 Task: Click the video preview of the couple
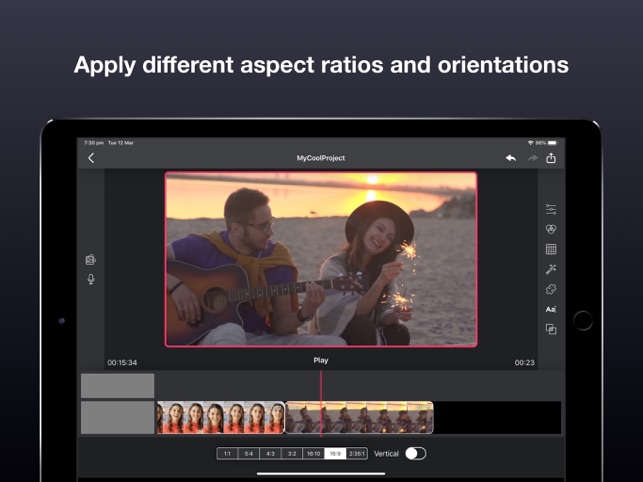(x=321, y=259)
